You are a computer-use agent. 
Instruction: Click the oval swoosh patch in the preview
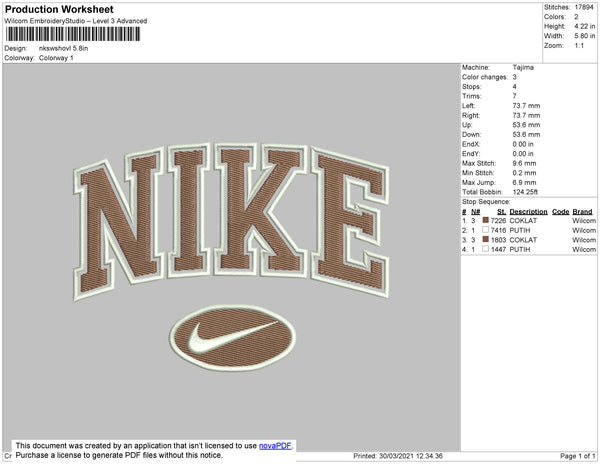pyautogui.click(x=232, y=338)
